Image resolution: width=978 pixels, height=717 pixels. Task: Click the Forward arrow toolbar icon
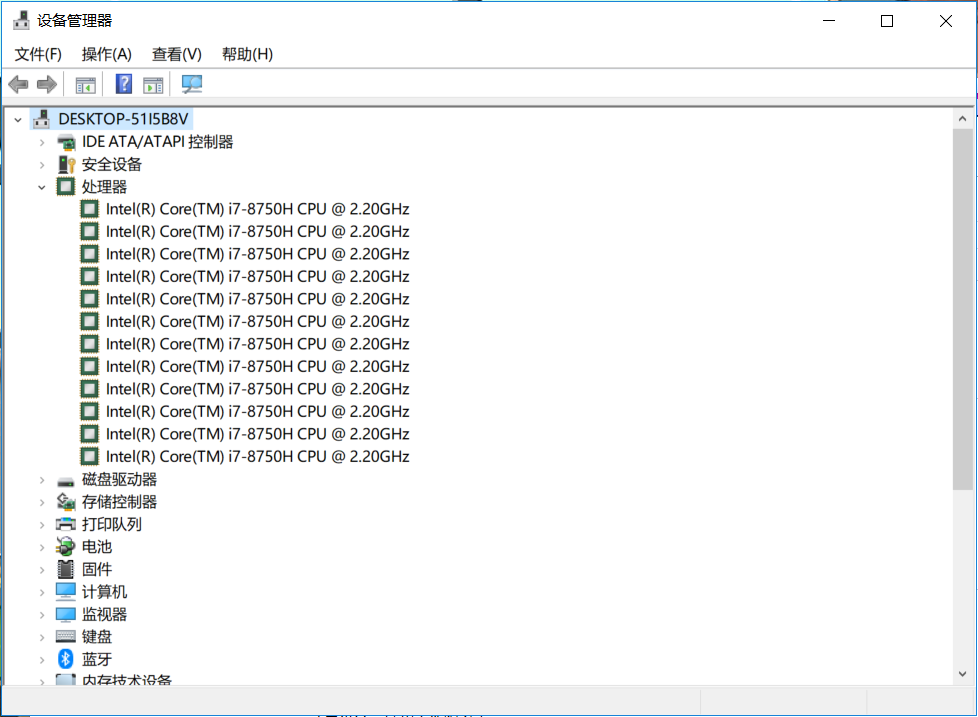point(47,84)
